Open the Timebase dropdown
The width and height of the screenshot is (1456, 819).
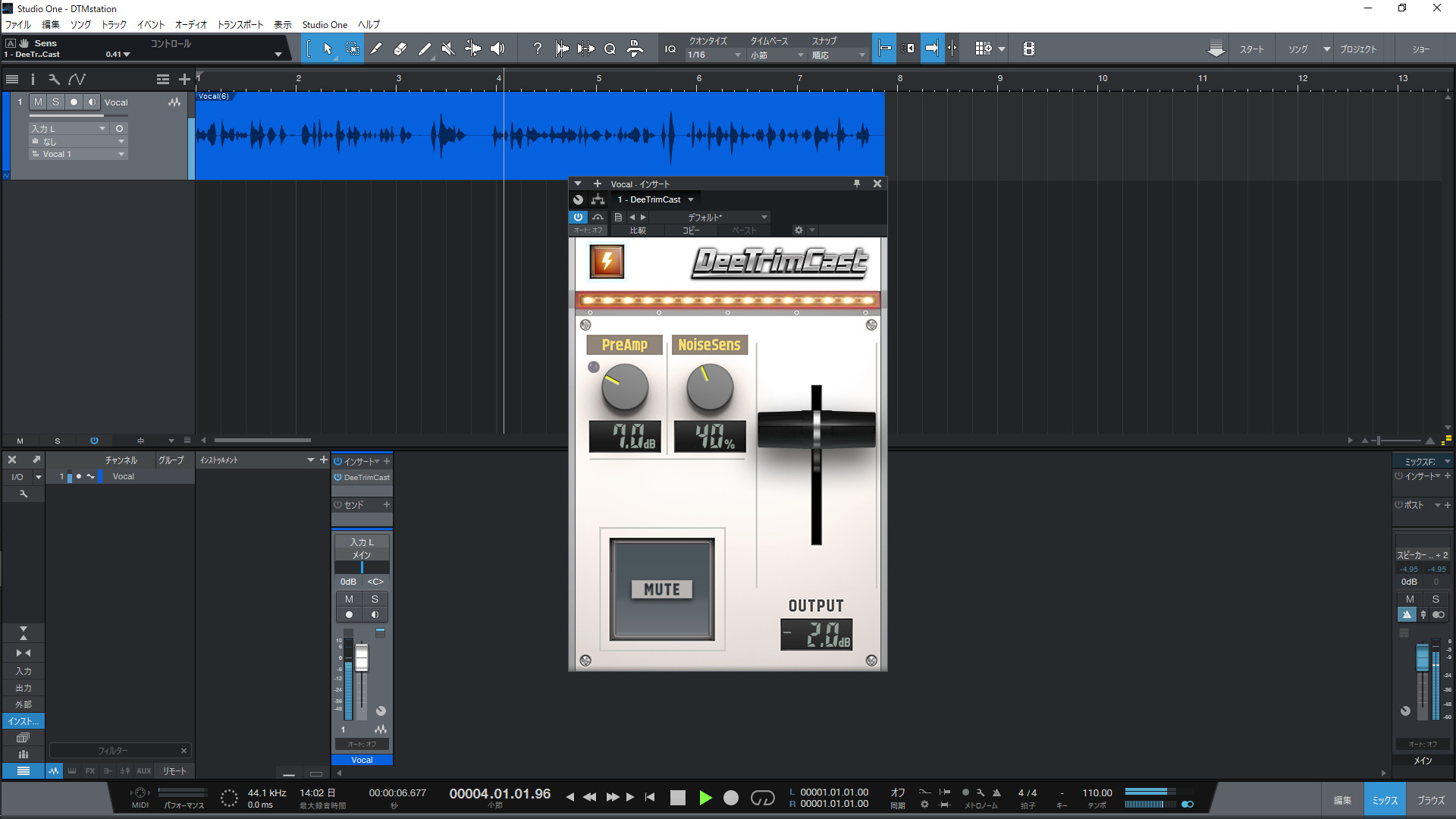(x=777, y=55)
